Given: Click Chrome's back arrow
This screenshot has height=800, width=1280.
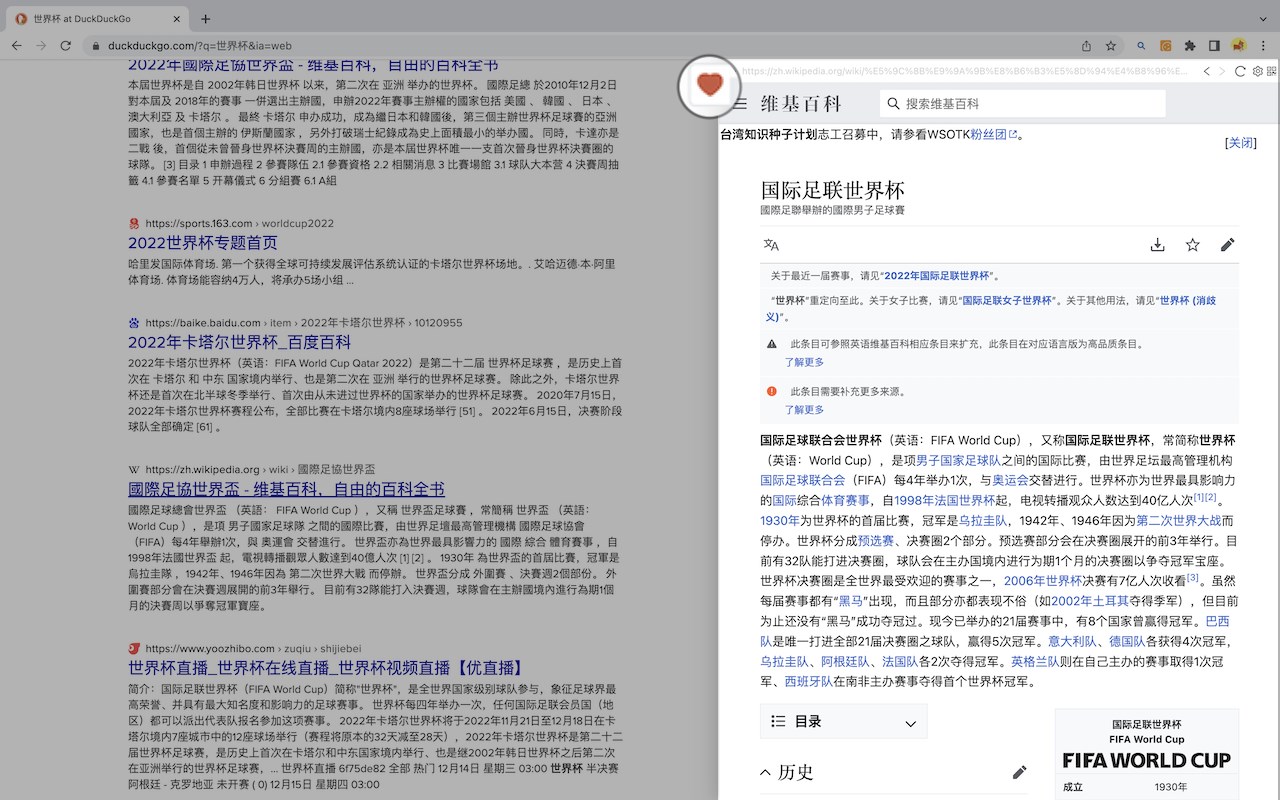Looking at the screenshot, I should tap(17, 45).
